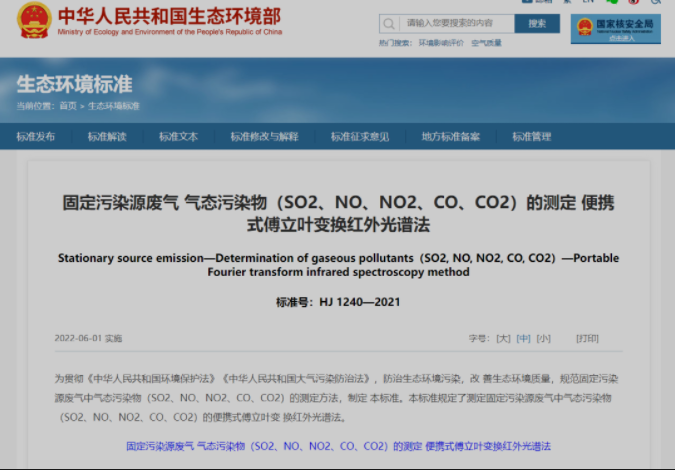Set font size to medium [中]
This screenshot has height=470, width=675.
523,338
